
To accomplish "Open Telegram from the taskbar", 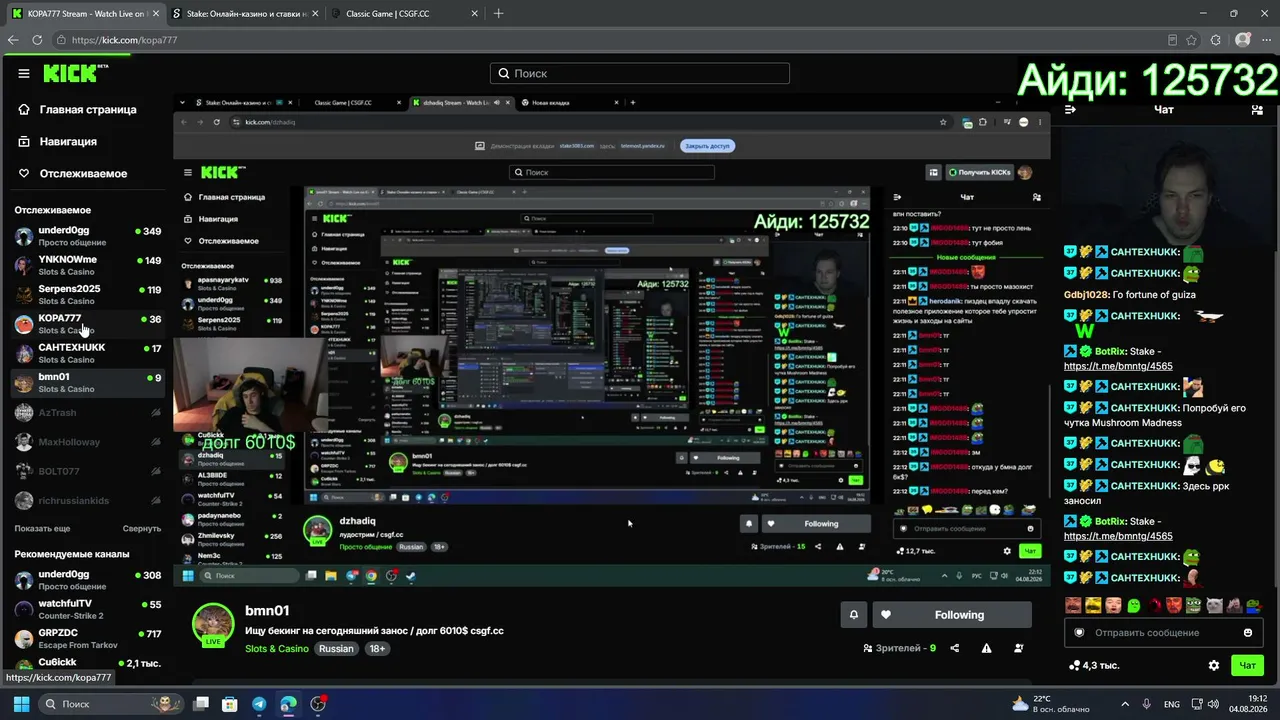I will [259, 704].
